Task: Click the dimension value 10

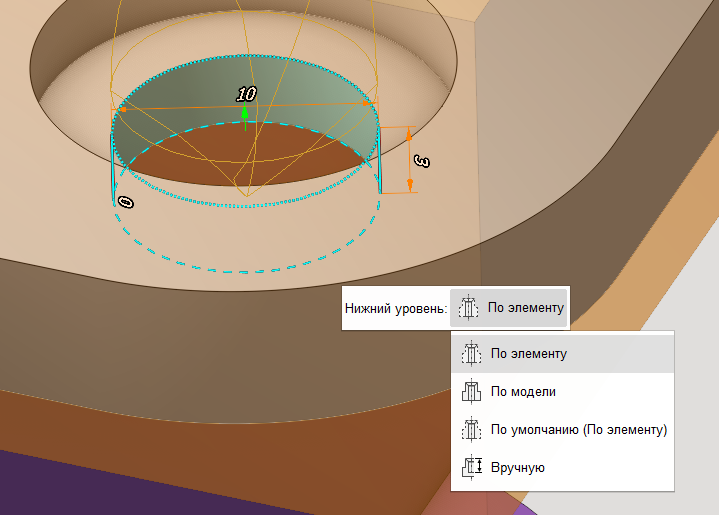Action: coord(246,94)
